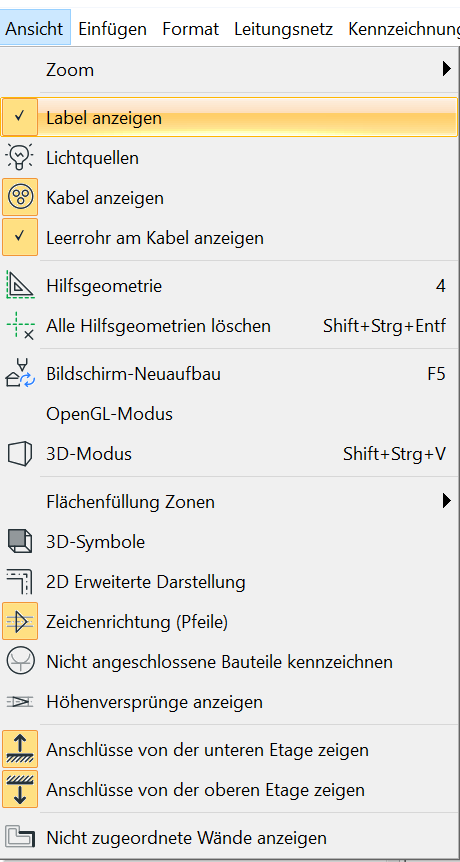The height and width of the screenshot is (862, 460).
Task: Uncheck Label anzeigen checkmark
Action: (20, 117)
